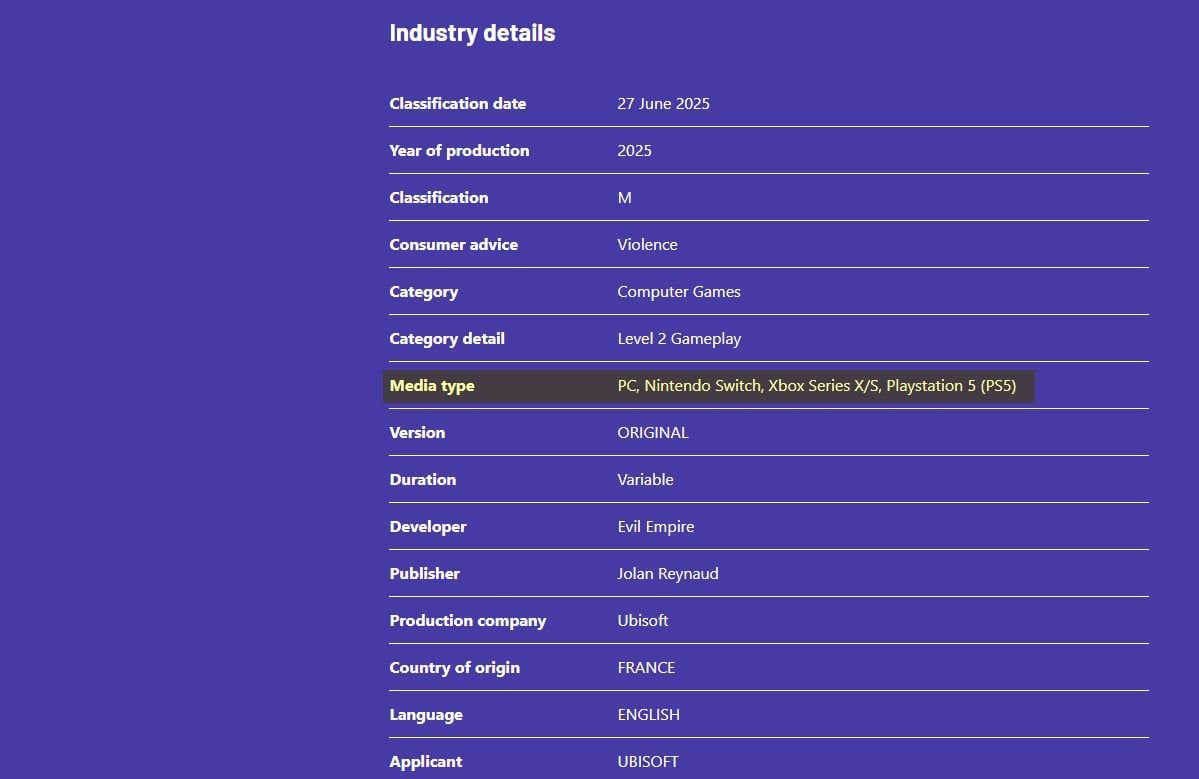Click the Year of production value 2025
Image resolution: width=1199 pixels, height=779 pixels.
634,151
